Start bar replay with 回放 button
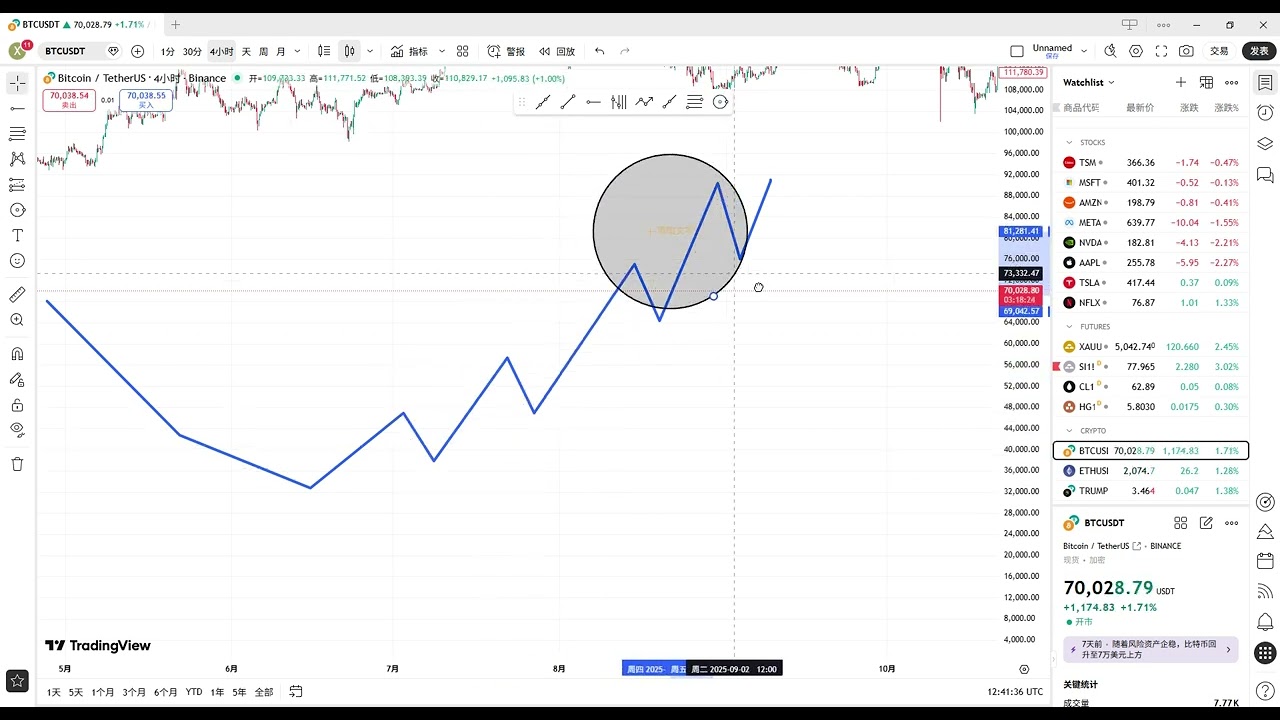 (x=557, y=51)
